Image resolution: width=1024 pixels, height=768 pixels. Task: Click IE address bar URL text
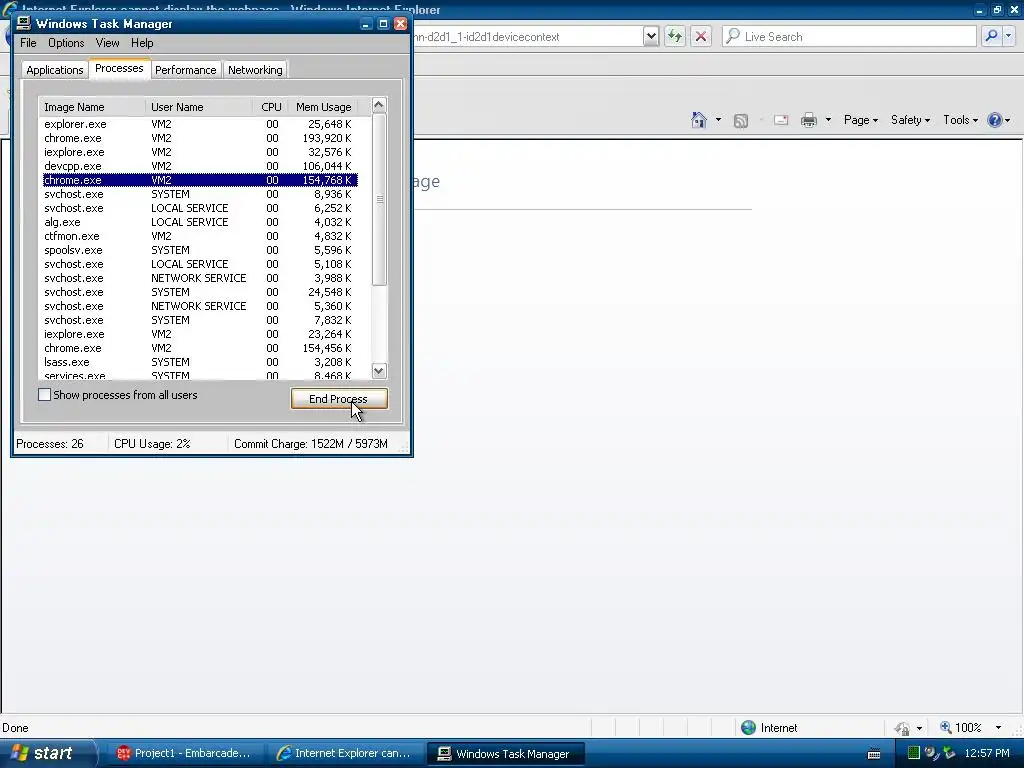(x=487, y=37)
